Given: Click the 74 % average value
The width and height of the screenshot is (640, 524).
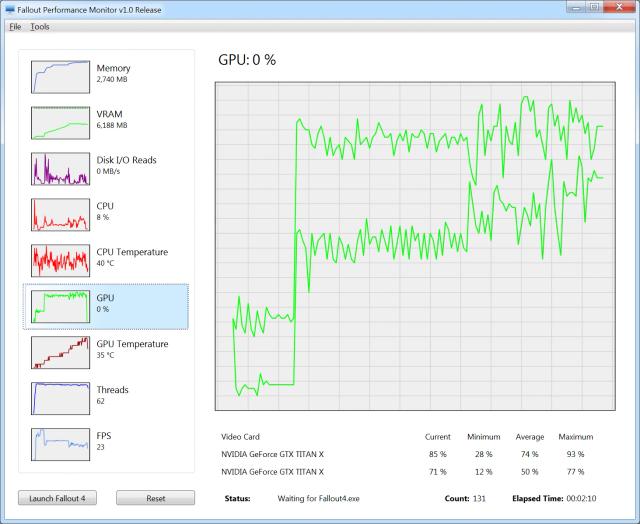Looking at the screenshot, I should [530, 454].
